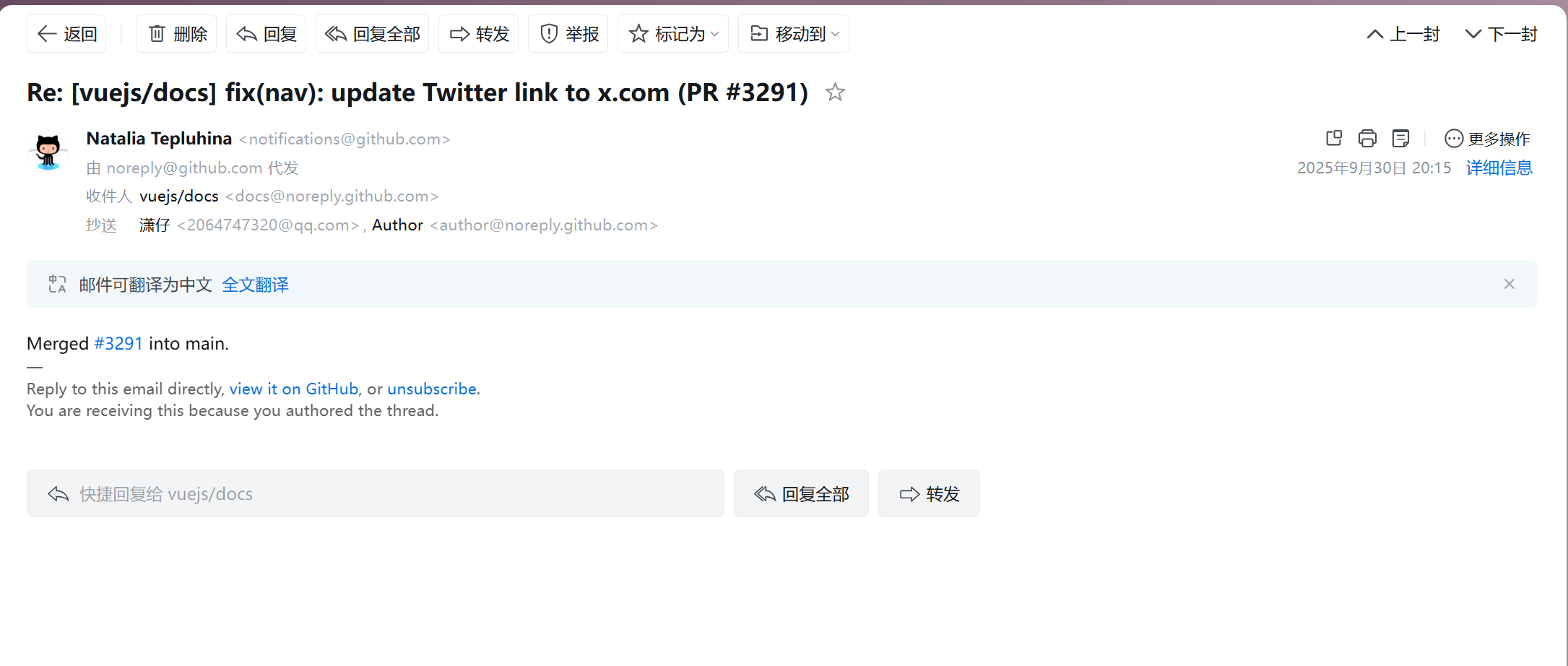Image resolution: width=1568 pixels, height=666 pixels.
Task: Click bottom 转发 forward button
Action: 929,493
